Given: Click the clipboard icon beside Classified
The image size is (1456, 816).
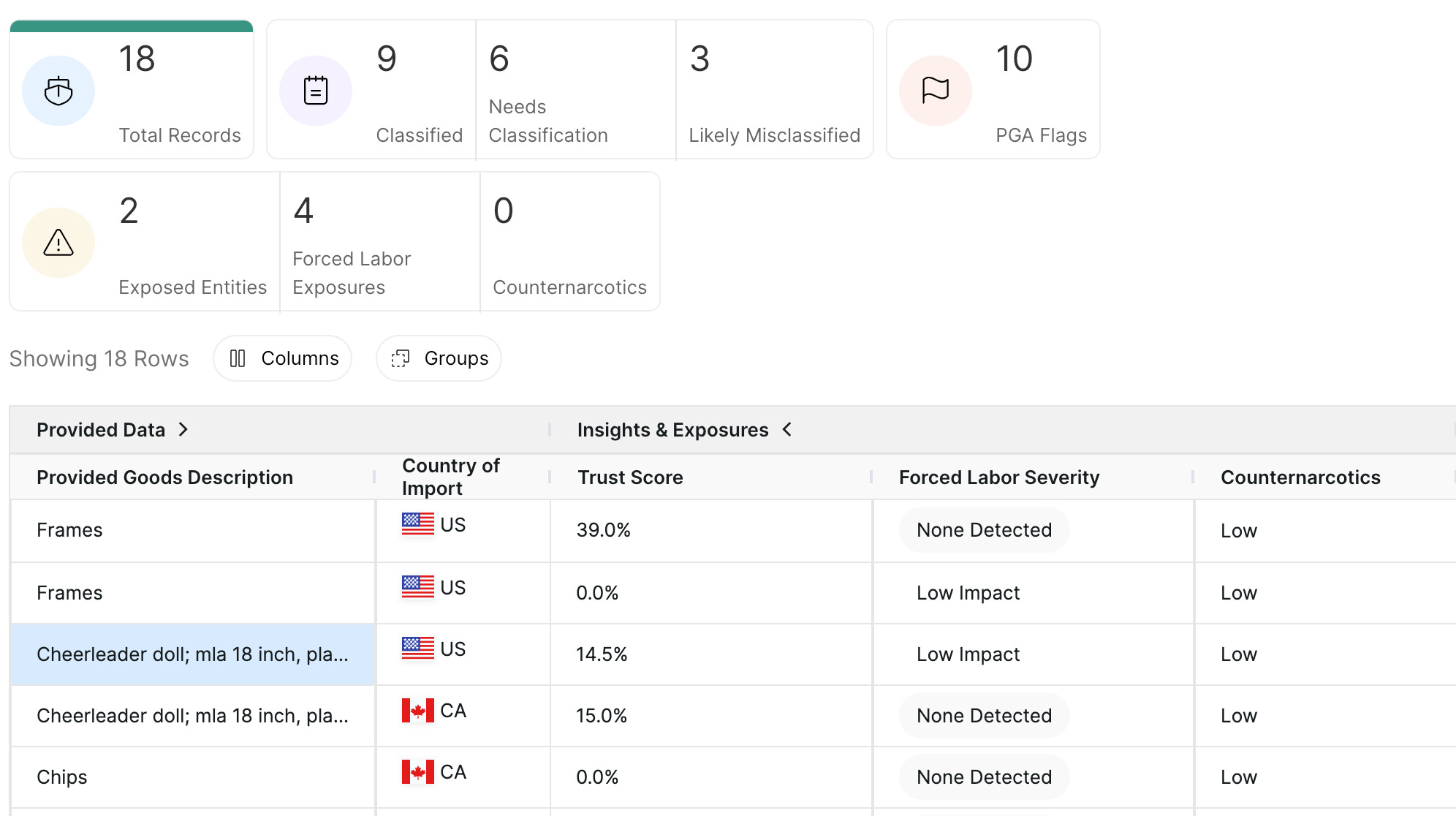Looking at the screenshot, I should click(316, 91).
